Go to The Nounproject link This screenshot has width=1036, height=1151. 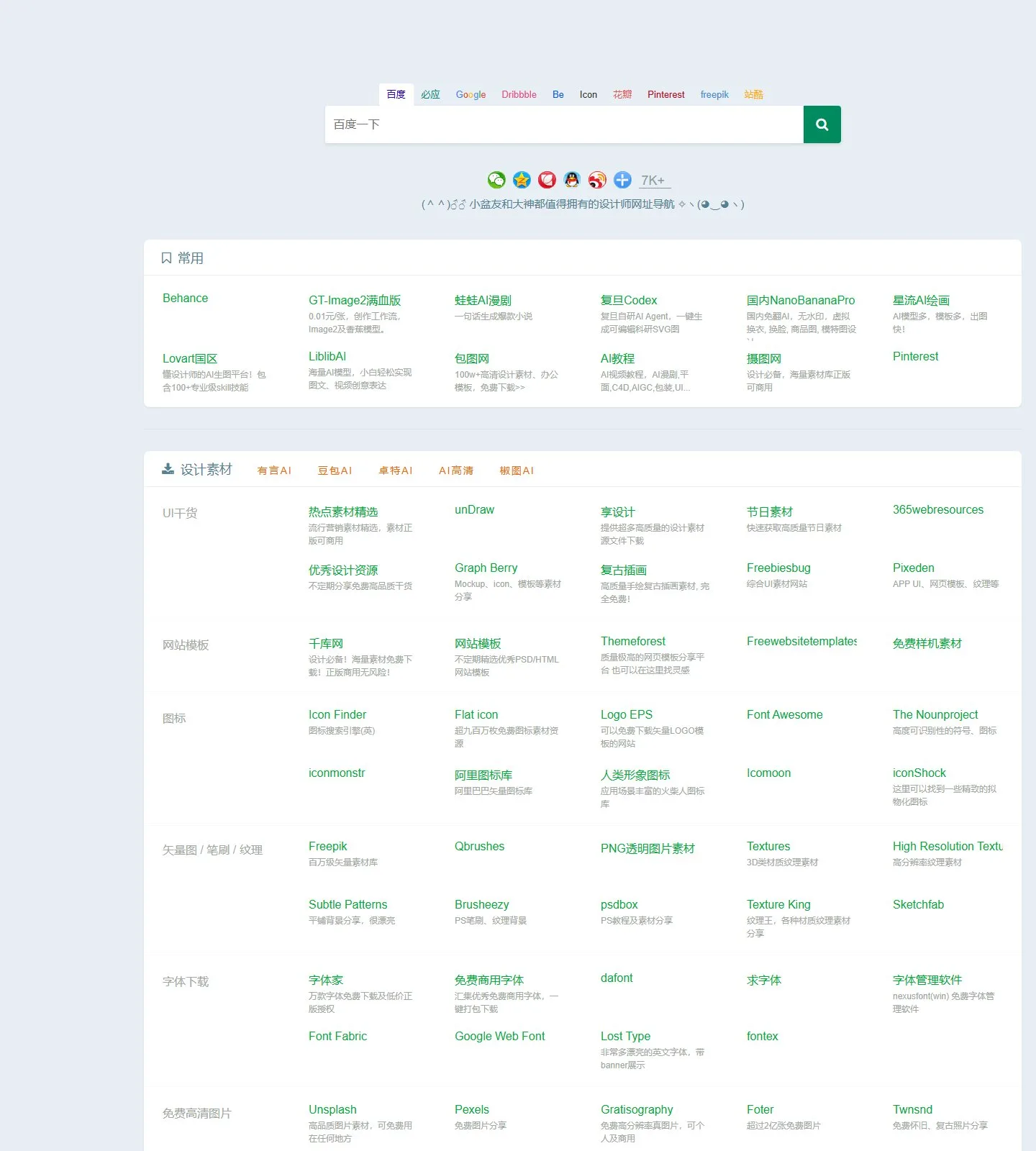(x=935, y=714)
